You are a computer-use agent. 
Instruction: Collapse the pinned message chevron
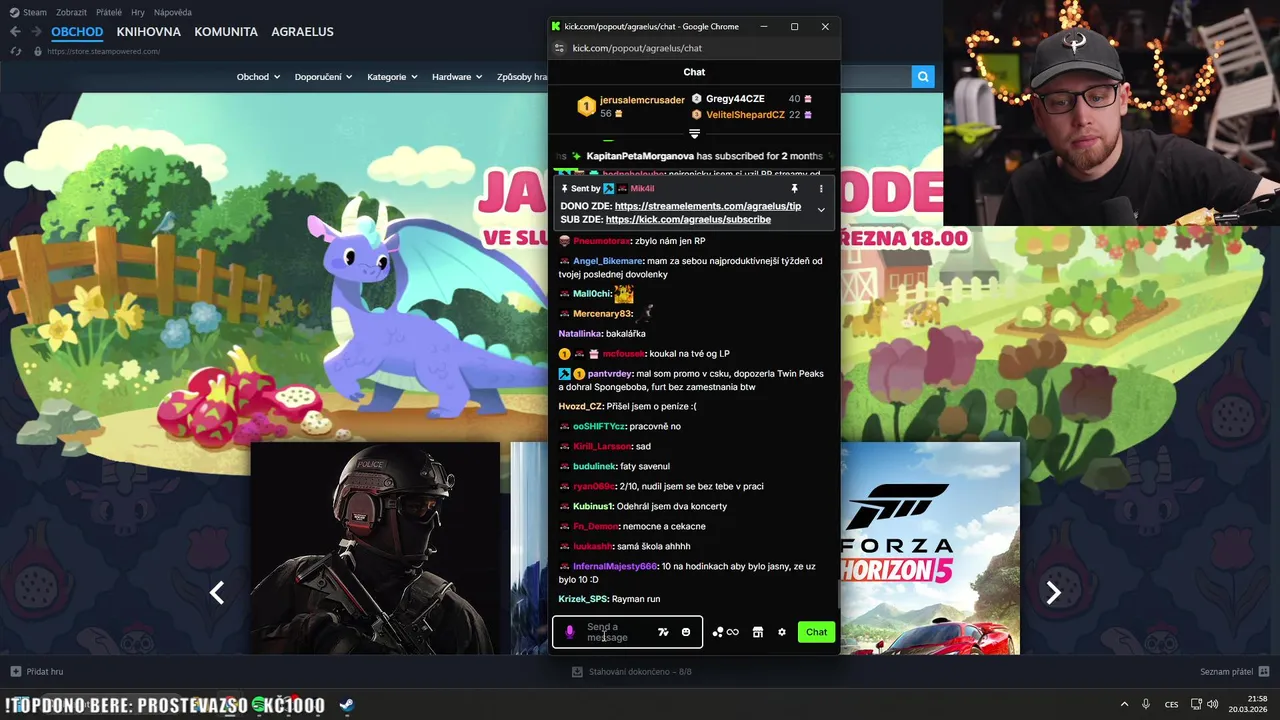[821, 210]
